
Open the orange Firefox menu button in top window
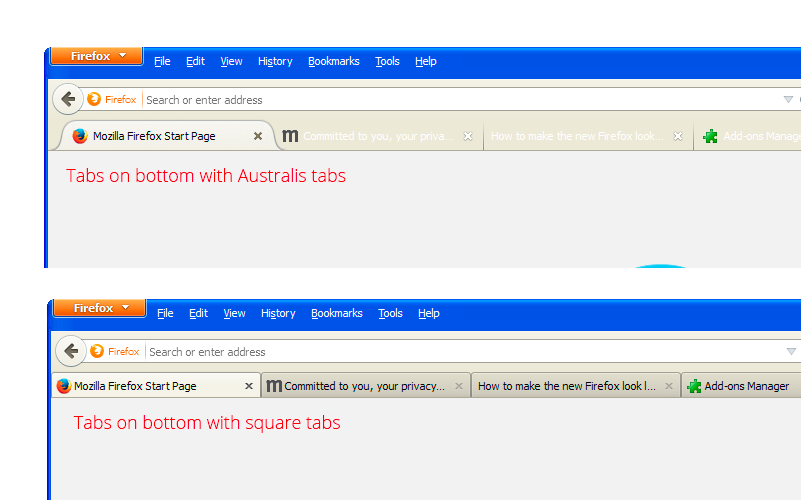(97, 56)
